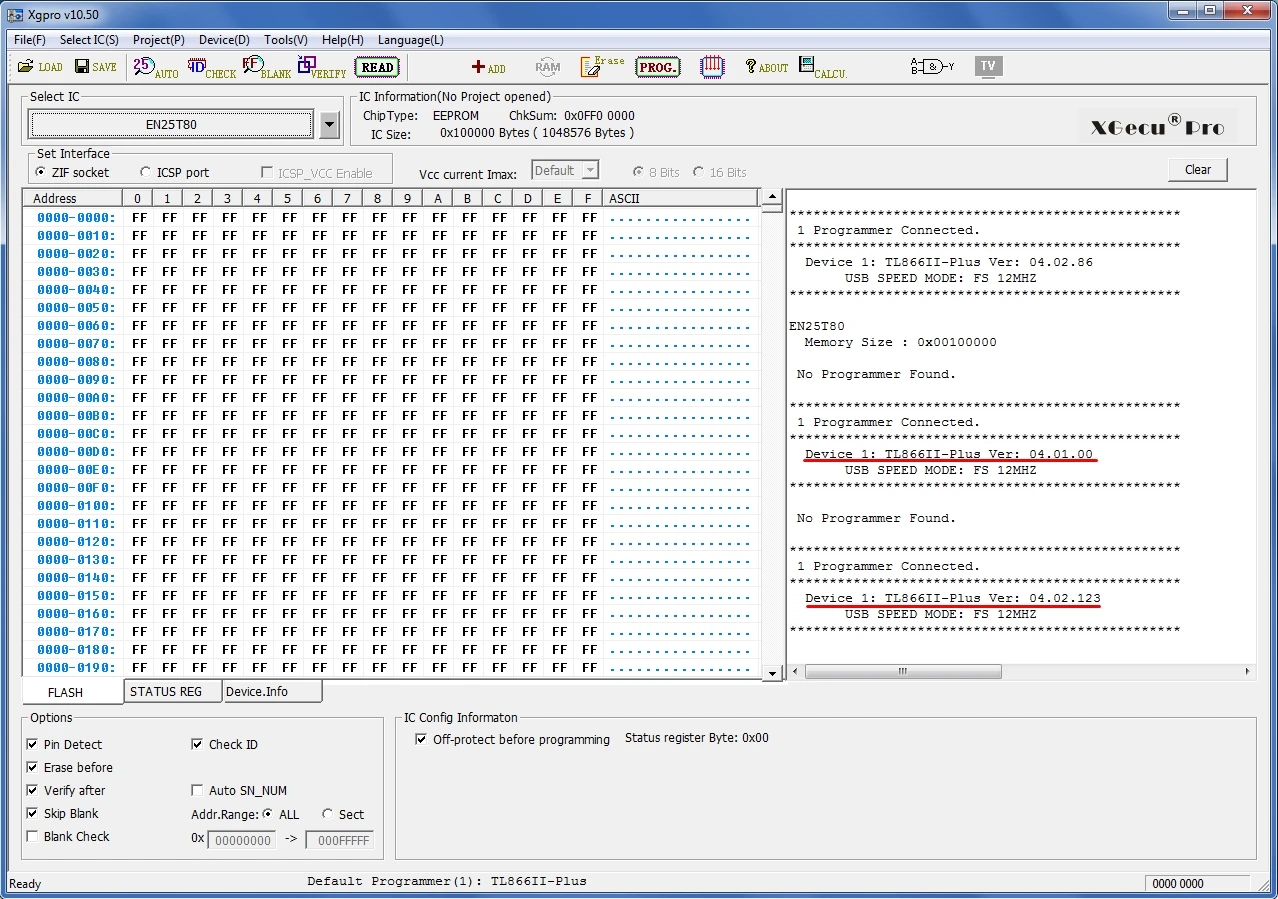Click address row 0000-0100:

(76, 505)
